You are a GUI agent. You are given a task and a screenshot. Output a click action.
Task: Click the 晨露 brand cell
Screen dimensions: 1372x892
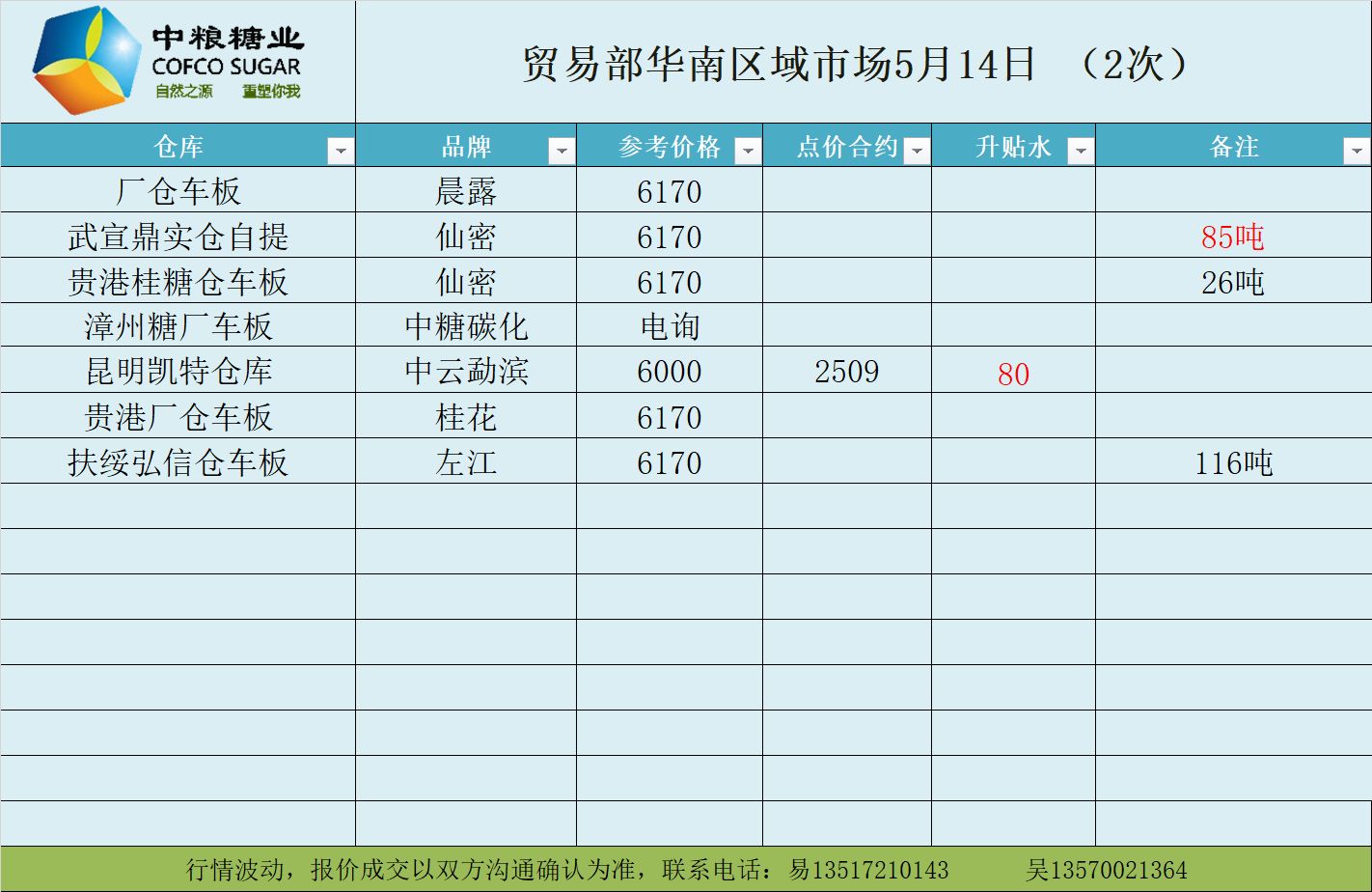(466, 191)
